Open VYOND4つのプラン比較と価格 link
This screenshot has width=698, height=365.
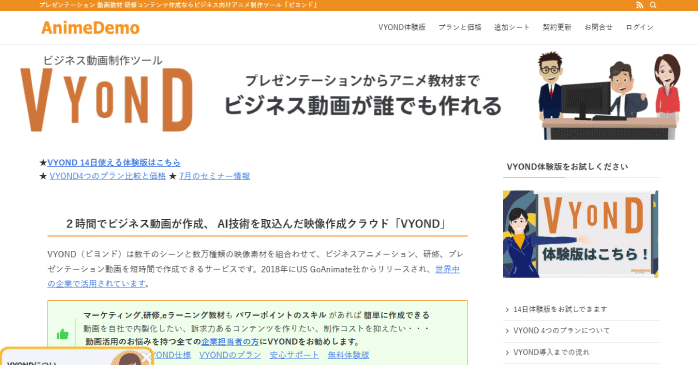[x=108, y=176]
